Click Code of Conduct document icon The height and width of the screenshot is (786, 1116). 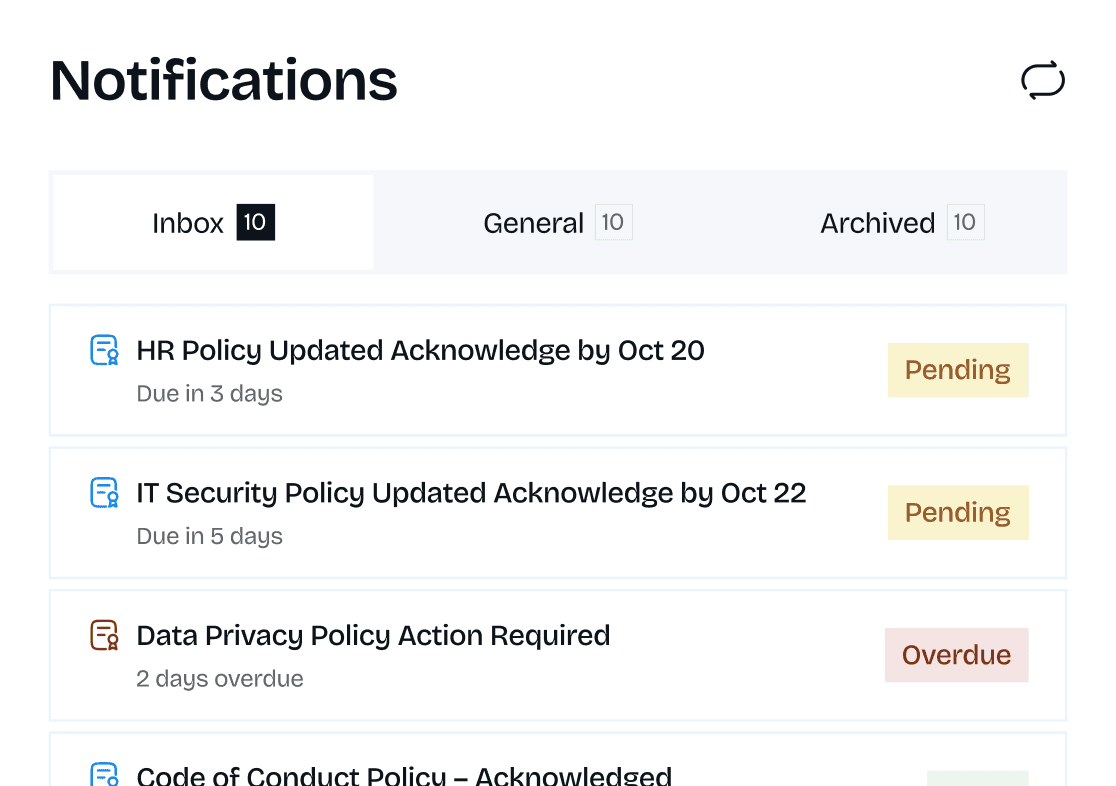[x=105, y=775]
